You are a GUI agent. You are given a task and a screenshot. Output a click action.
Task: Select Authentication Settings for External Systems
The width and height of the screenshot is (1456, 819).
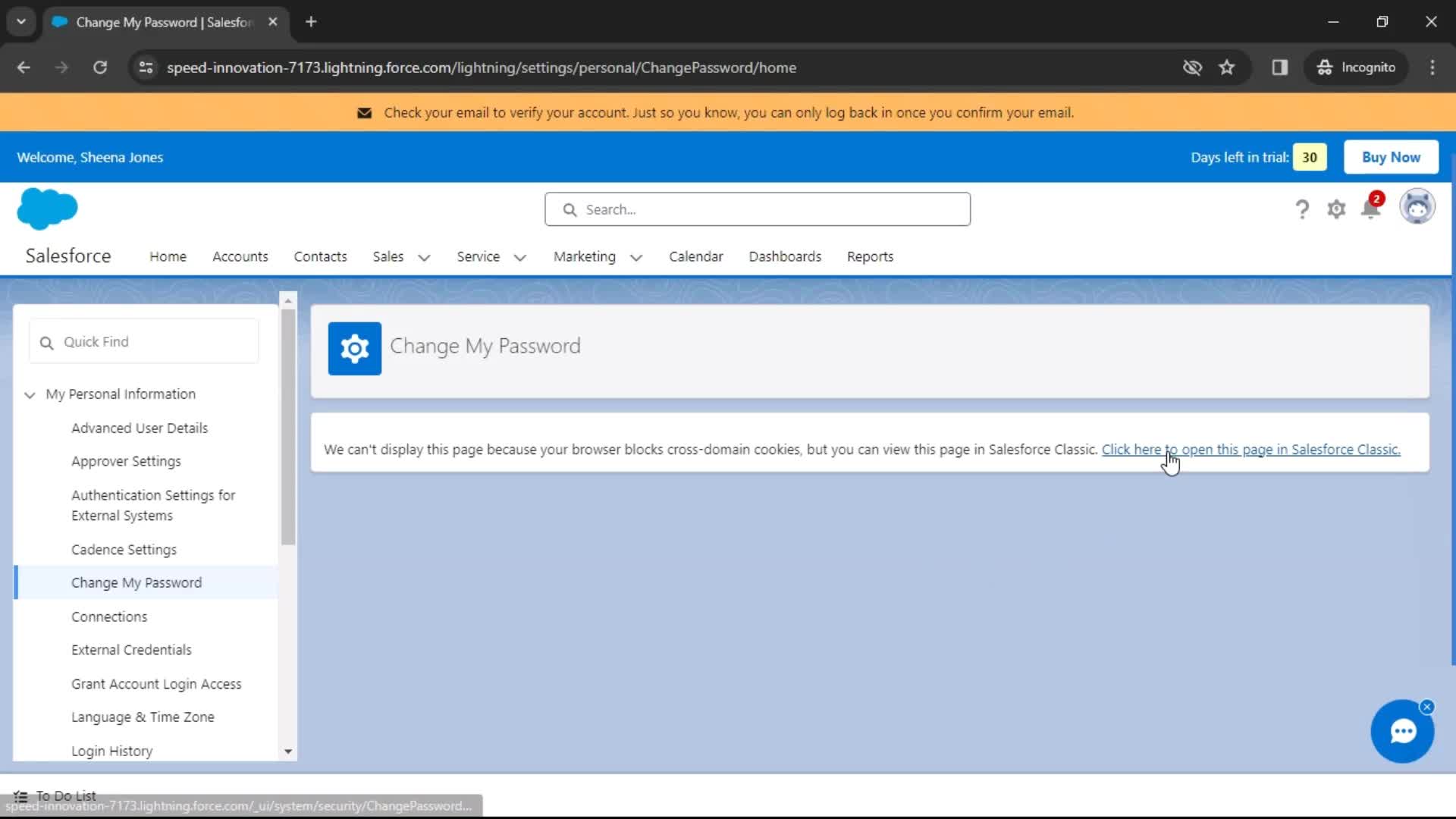[153, 505]
